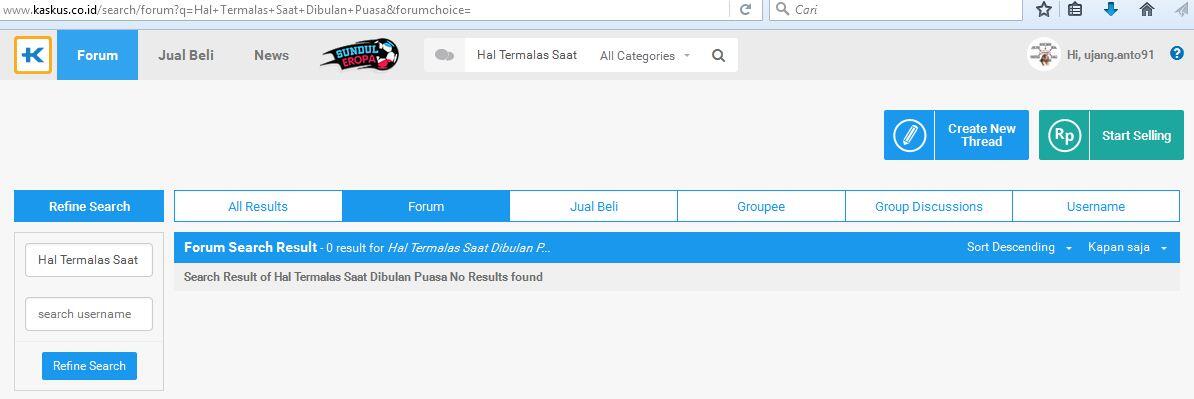Open the help question mark icon
The height and width of the screenshot is (399, 1194).
coord(1176,53)
